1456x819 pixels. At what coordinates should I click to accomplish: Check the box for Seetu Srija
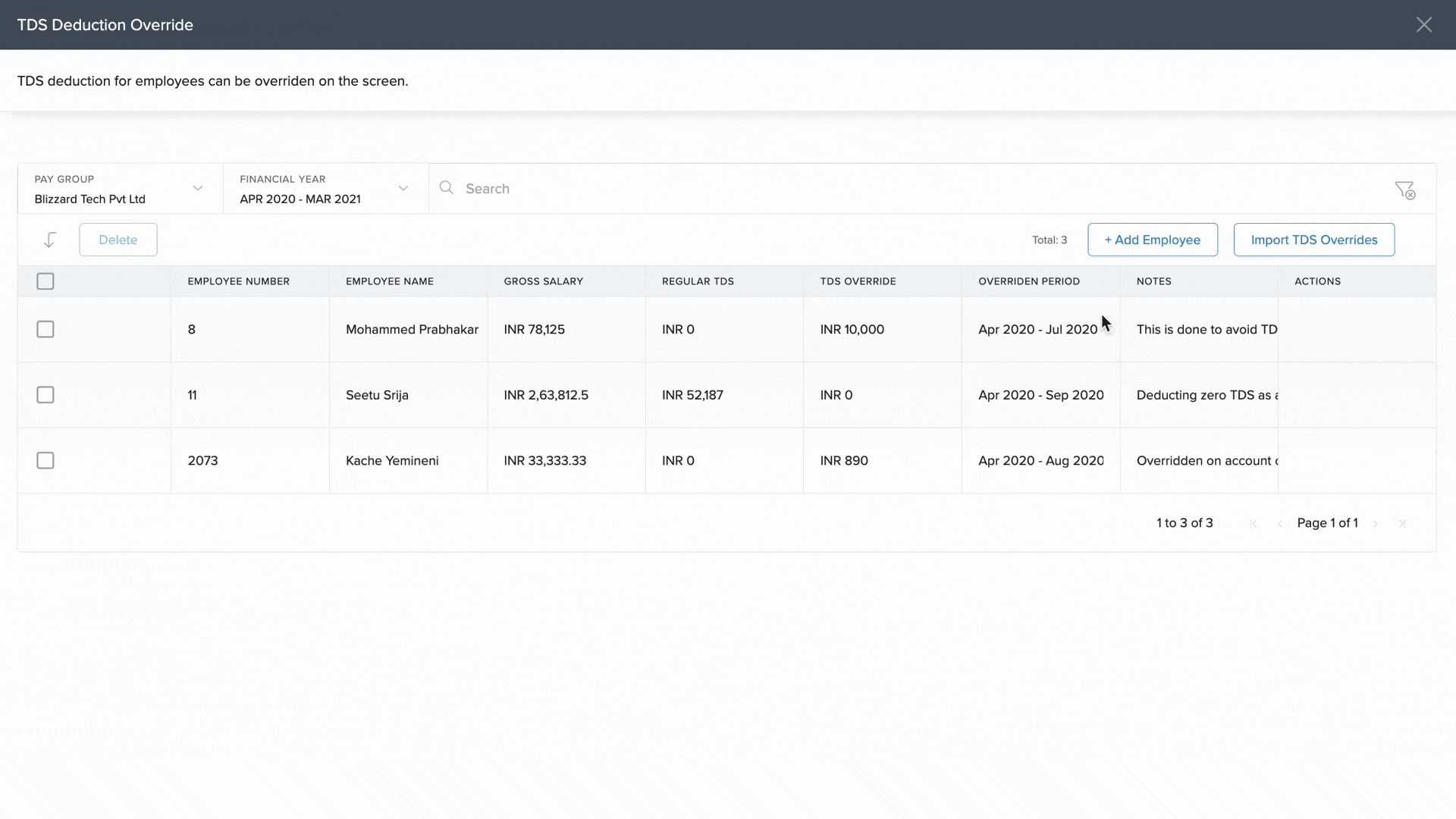(x=45, y=395)
